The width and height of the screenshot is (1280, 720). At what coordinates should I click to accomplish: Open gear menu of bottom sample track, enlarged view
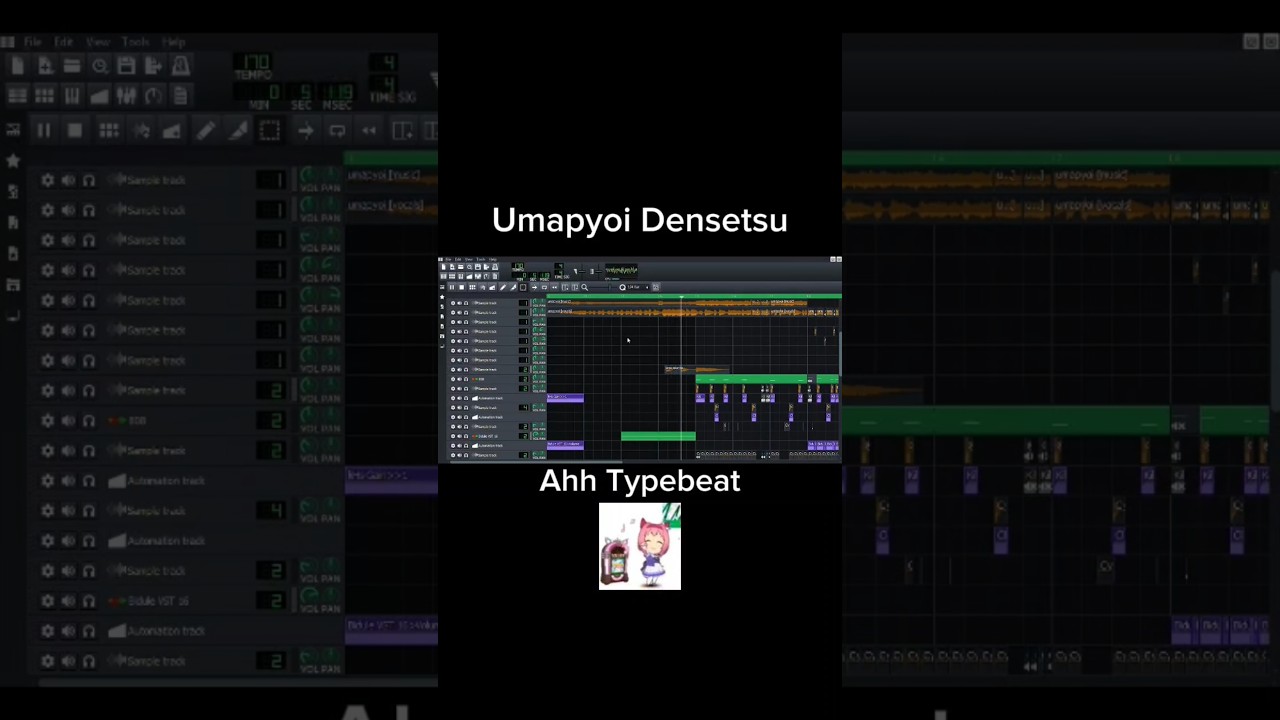coord(47,660)
